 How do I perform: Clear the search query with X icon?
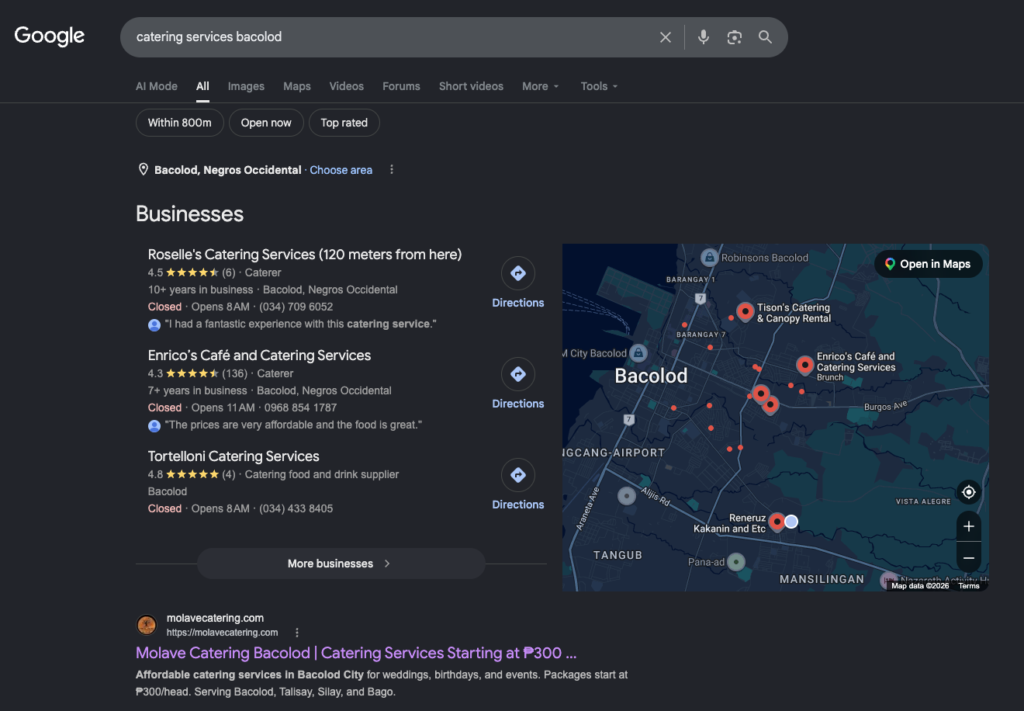(x=665, y=37)
